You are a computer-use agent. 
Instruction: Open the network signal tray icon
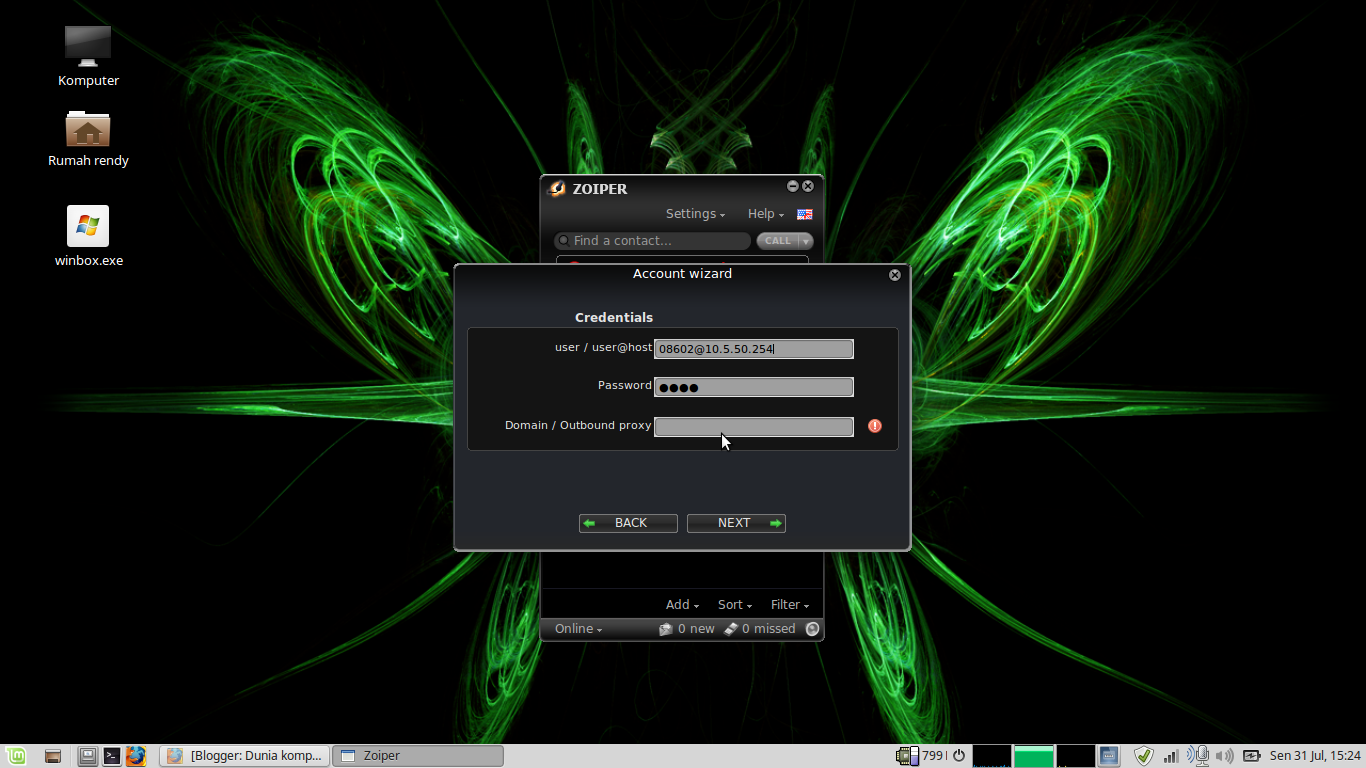1171,756
